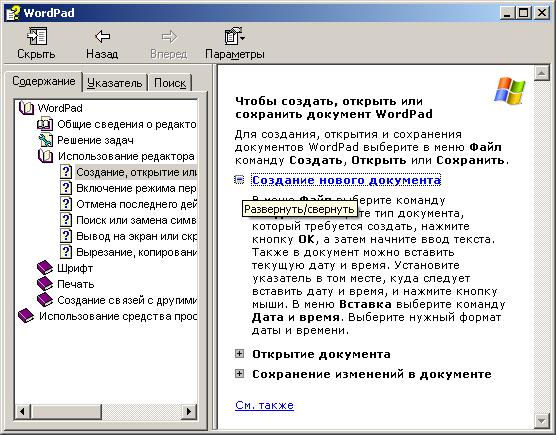
Task: Click content pane scroll up arrow
Action: (x=541, y=73)
